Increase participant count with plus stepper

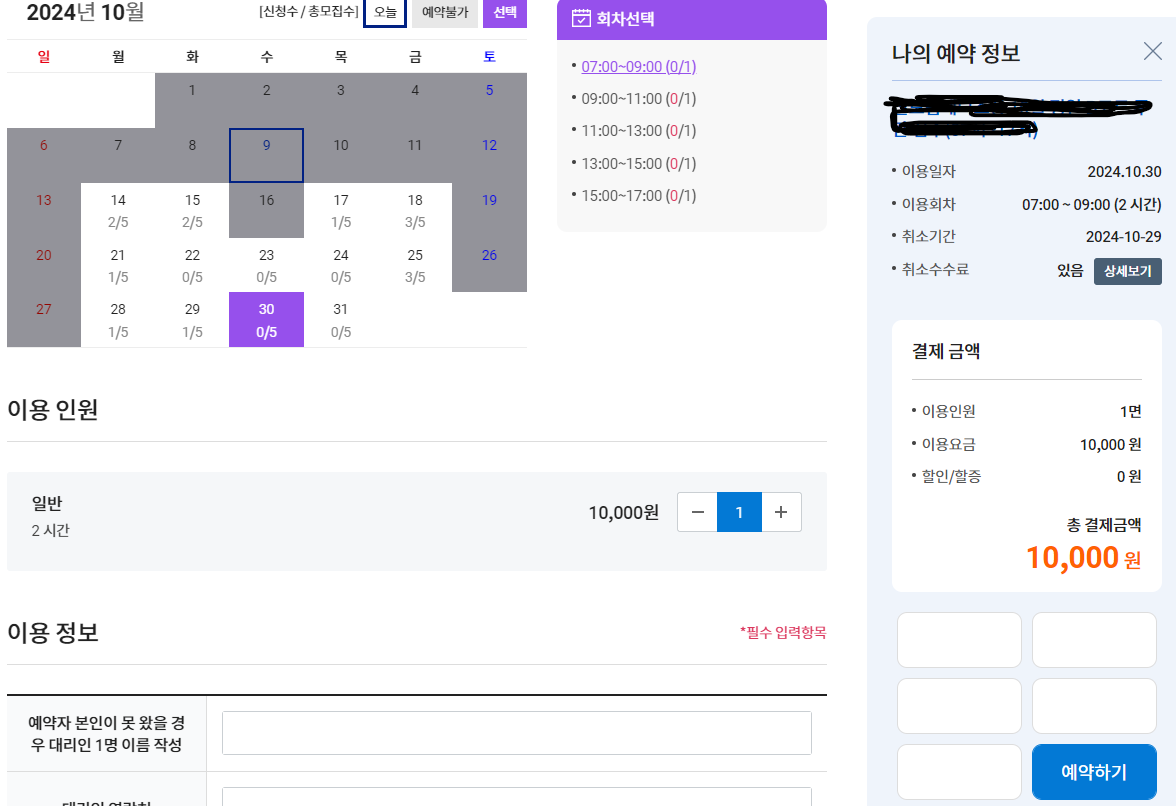[x=781, y=510]
